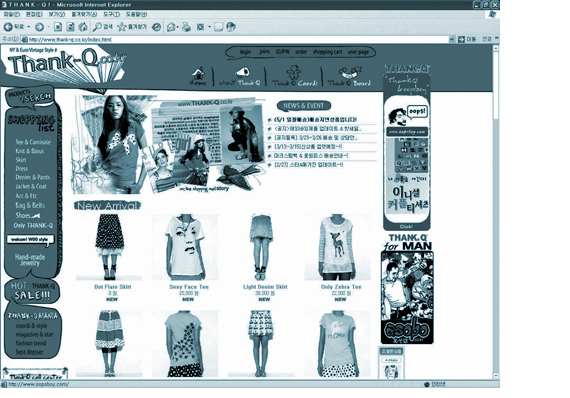The width and height of the screenshot is (570, 398).
Task: Open the Mail button dropdown arrow
Action: pyautogui.click(x=178, y=27)
